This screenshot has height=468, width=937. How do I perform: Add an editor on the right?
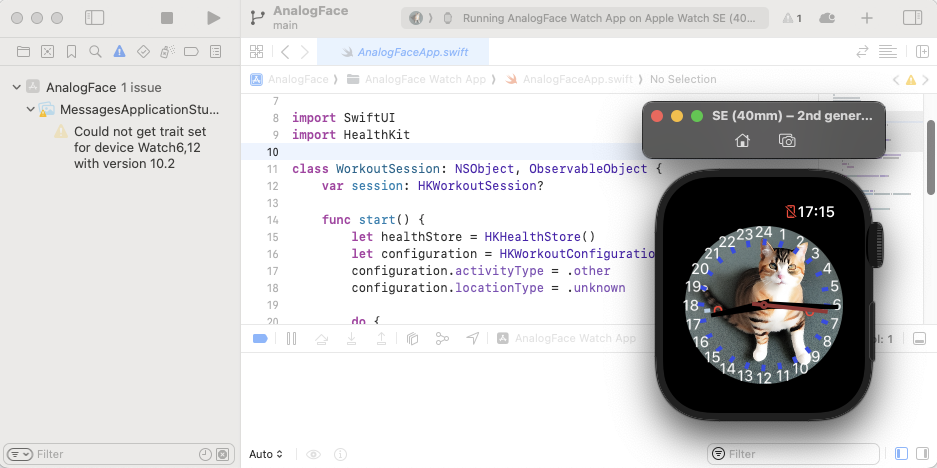pyautogui.click(x=922, y=52)
